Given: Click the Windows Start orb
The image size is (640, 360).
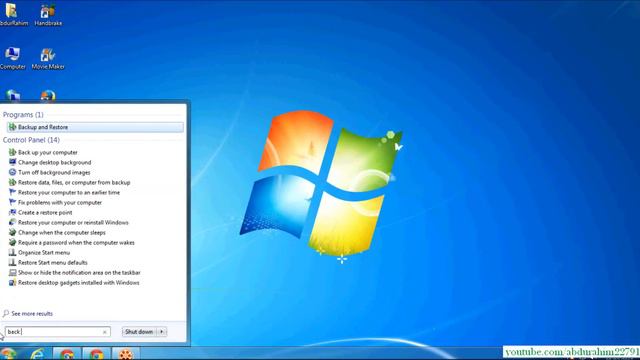Looking at the screenshot, I should point(7,353).
